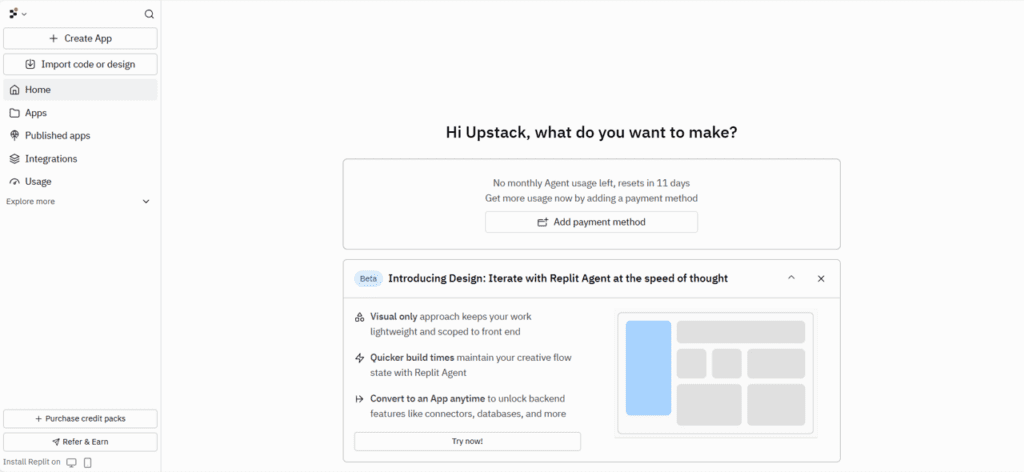This screenshot has width=1024, height=472.
Task: Click Add payment method button
Action: click(591, 222)
